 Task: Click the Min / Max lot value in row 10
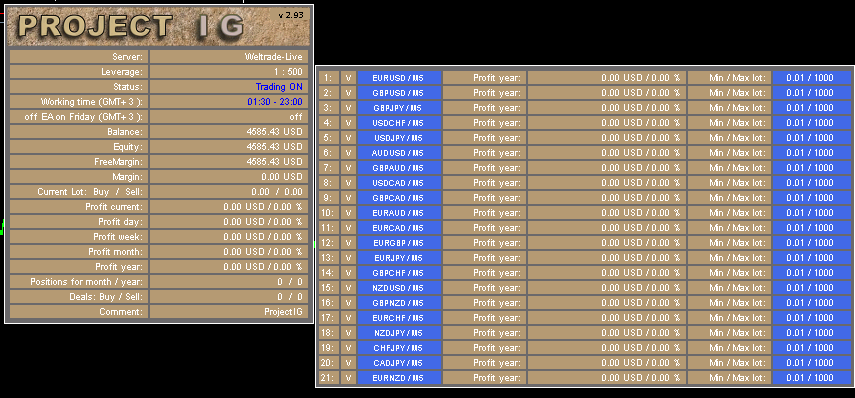coord(811,213)
